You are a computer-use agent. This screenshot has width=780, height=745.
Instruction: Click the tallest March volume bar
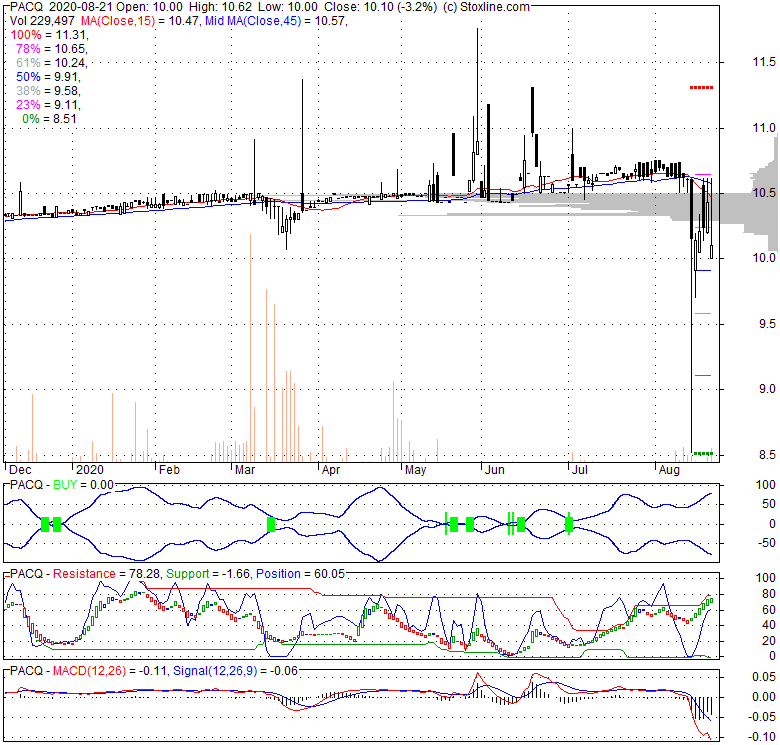pyautogui.click(x=250, y=348)
